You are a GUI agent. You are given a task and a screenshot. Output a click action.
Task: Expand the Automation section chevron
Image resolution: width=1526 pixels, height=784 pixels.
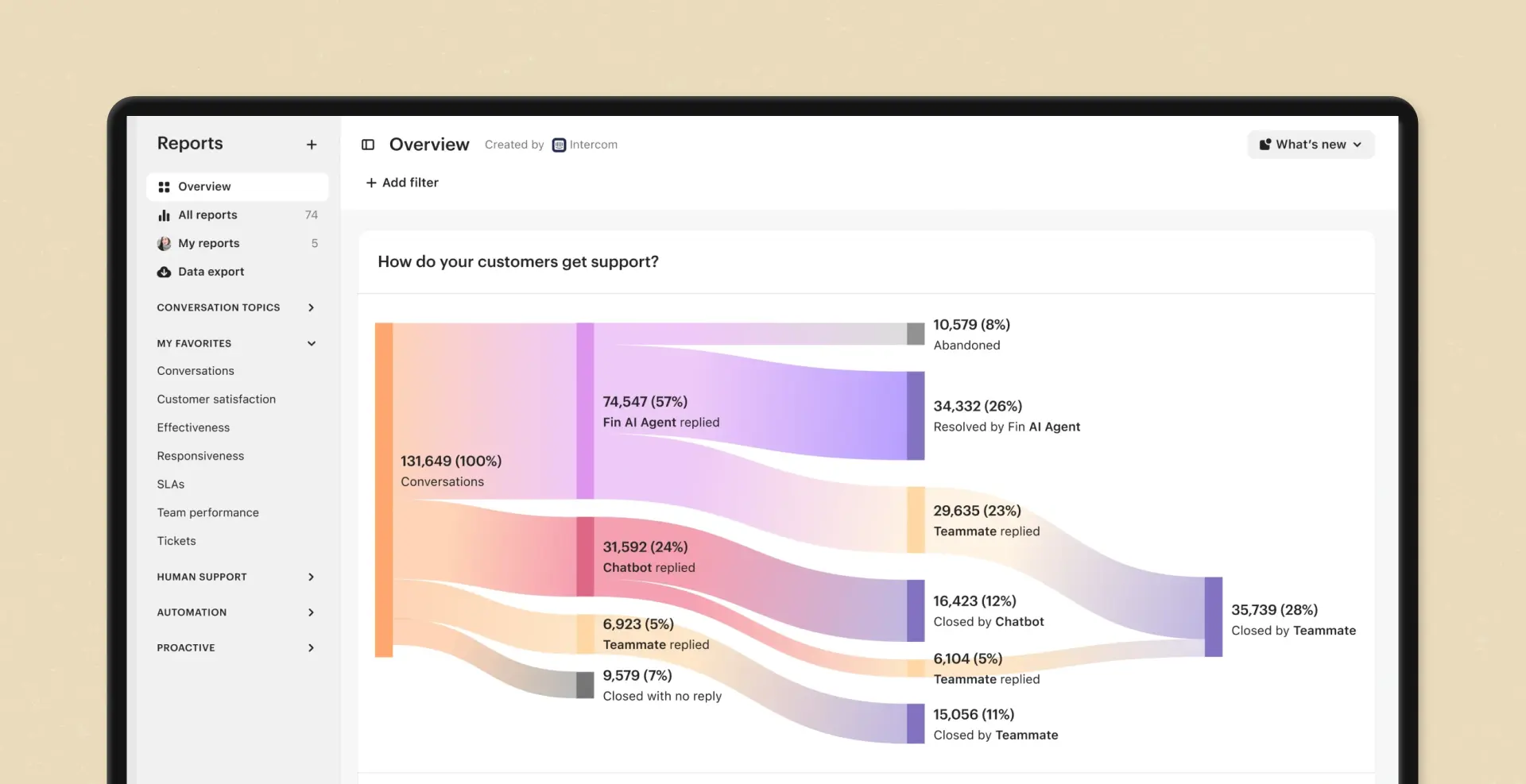[x=311, y=612]
